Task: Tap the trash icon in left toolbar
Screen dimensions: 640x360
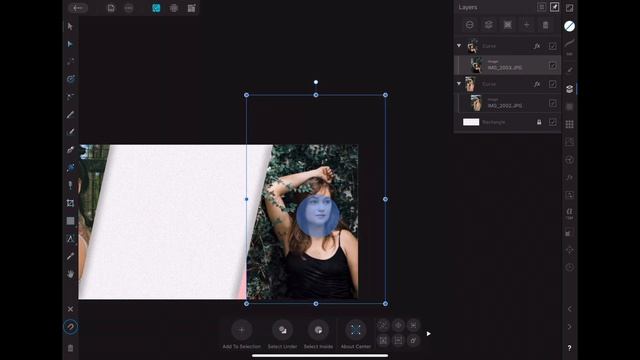Action: (x=70, y=348)
